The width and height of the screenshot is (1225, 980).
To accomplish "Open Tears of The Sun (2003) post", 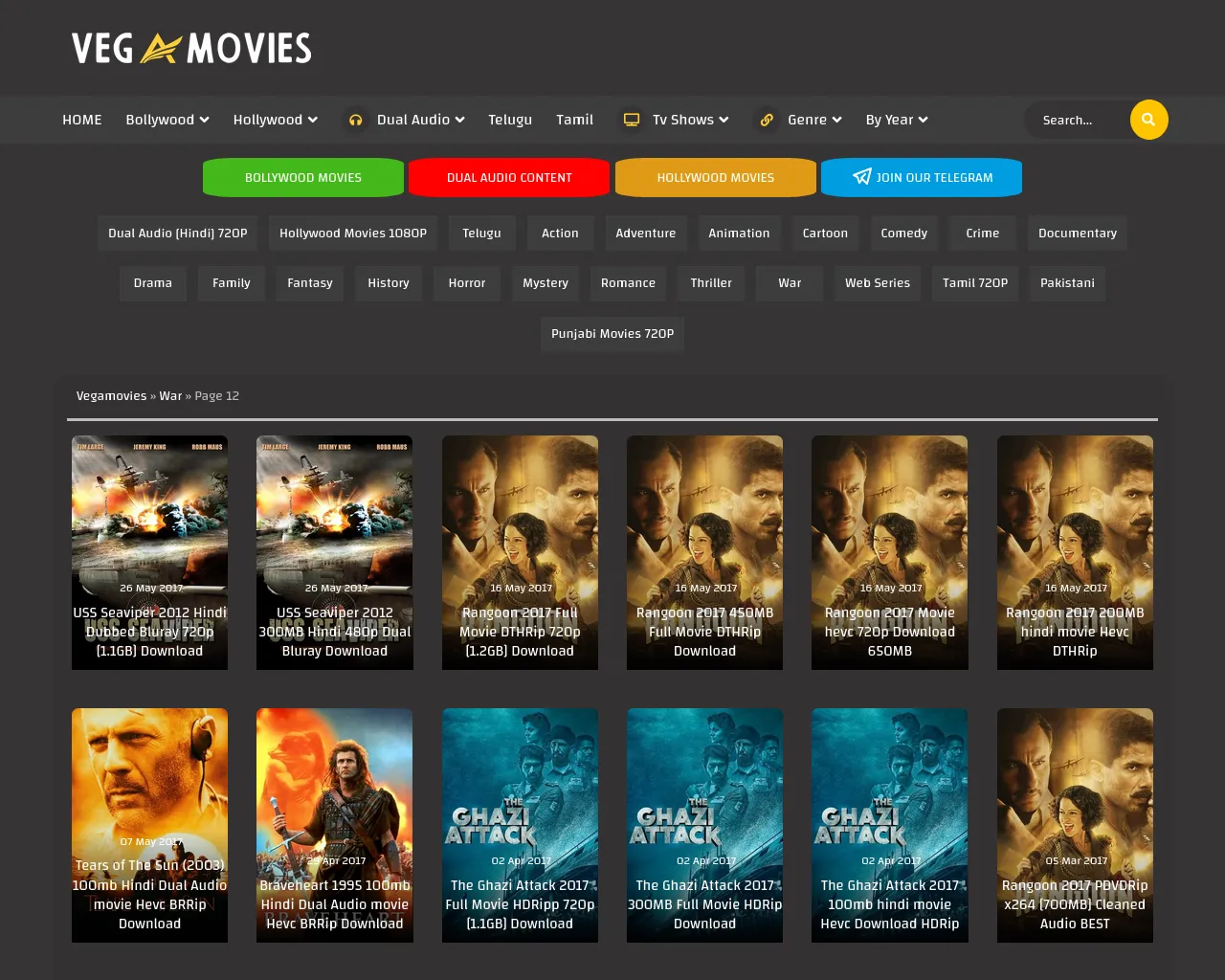I will [x=149, y=825].
